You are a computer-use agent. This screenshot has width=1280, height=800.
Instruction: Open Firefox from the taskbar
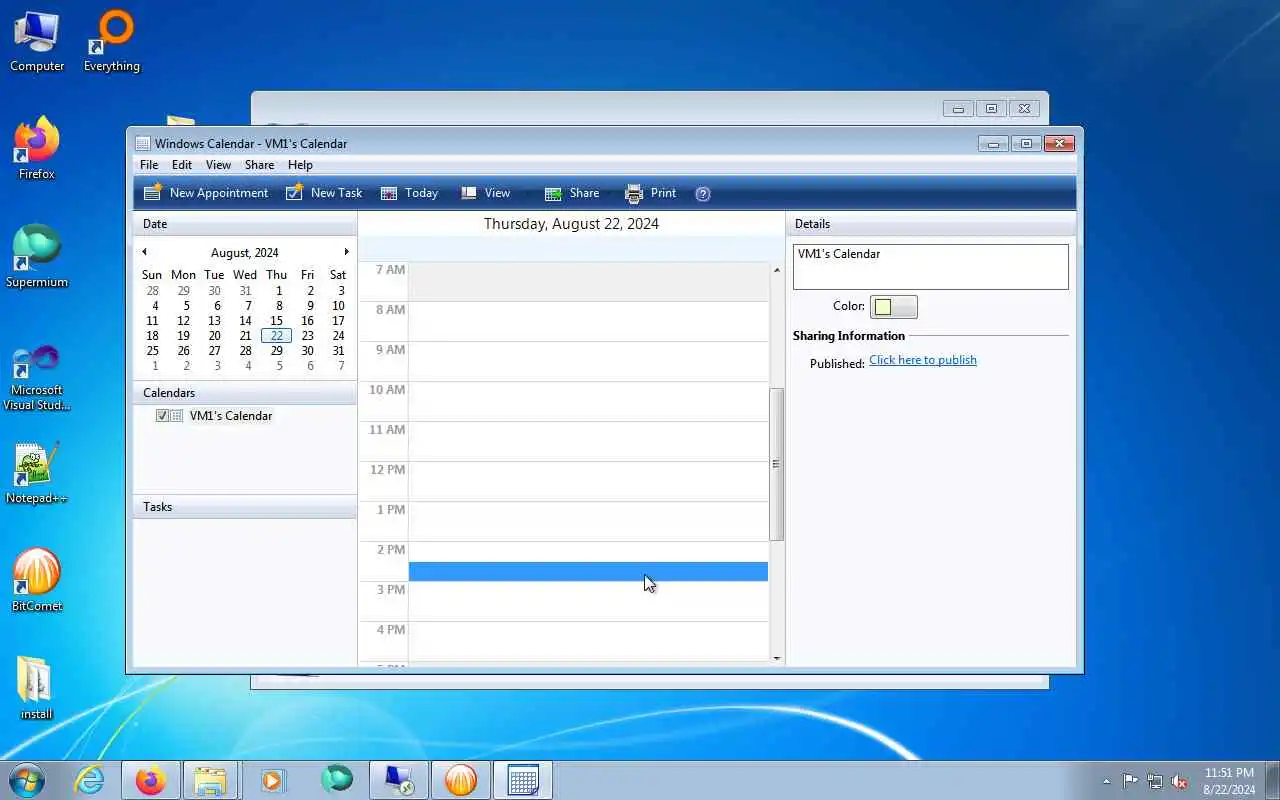point(151,780)
